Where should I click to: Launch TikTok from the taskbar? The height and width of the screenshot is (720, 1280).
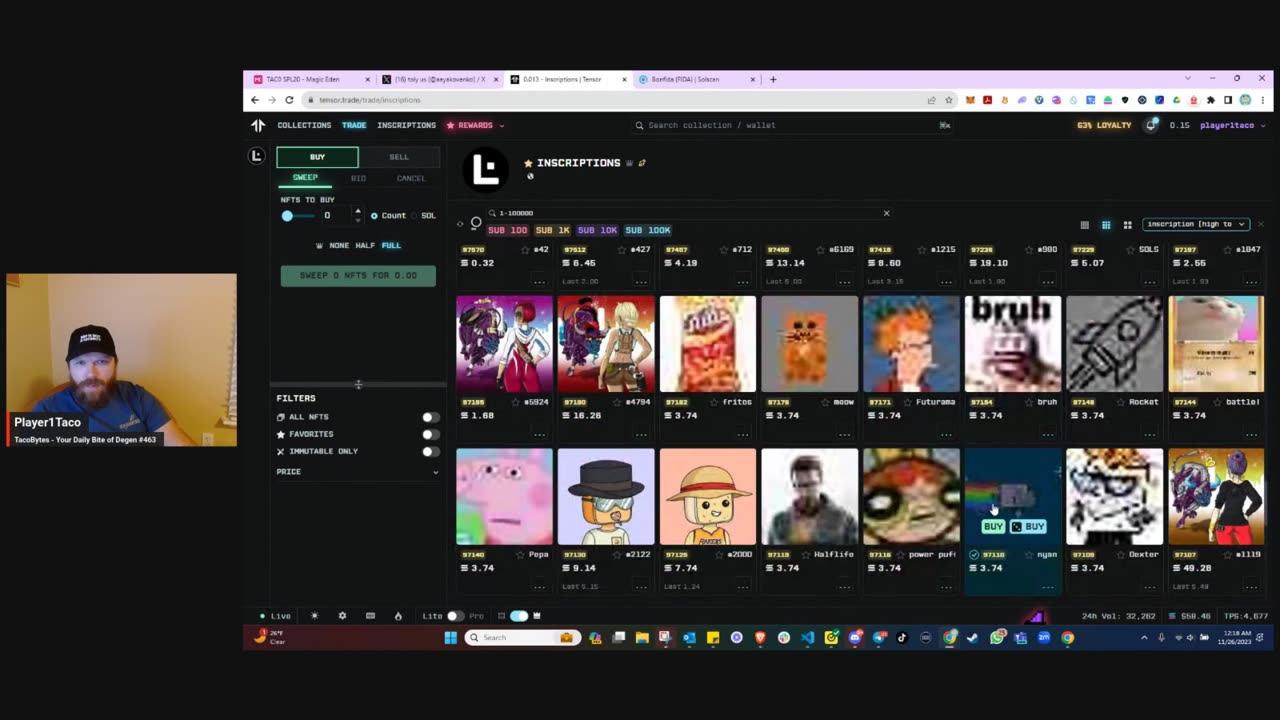click(x=902, y=638)
